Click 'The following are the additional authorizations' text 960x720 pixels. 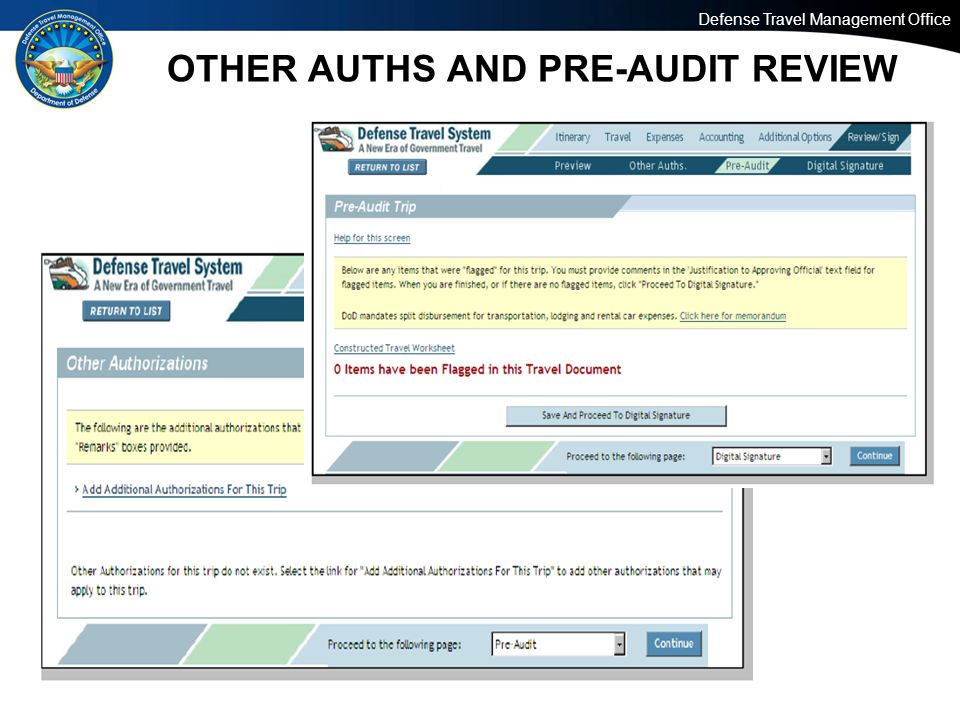coord(188,437)
